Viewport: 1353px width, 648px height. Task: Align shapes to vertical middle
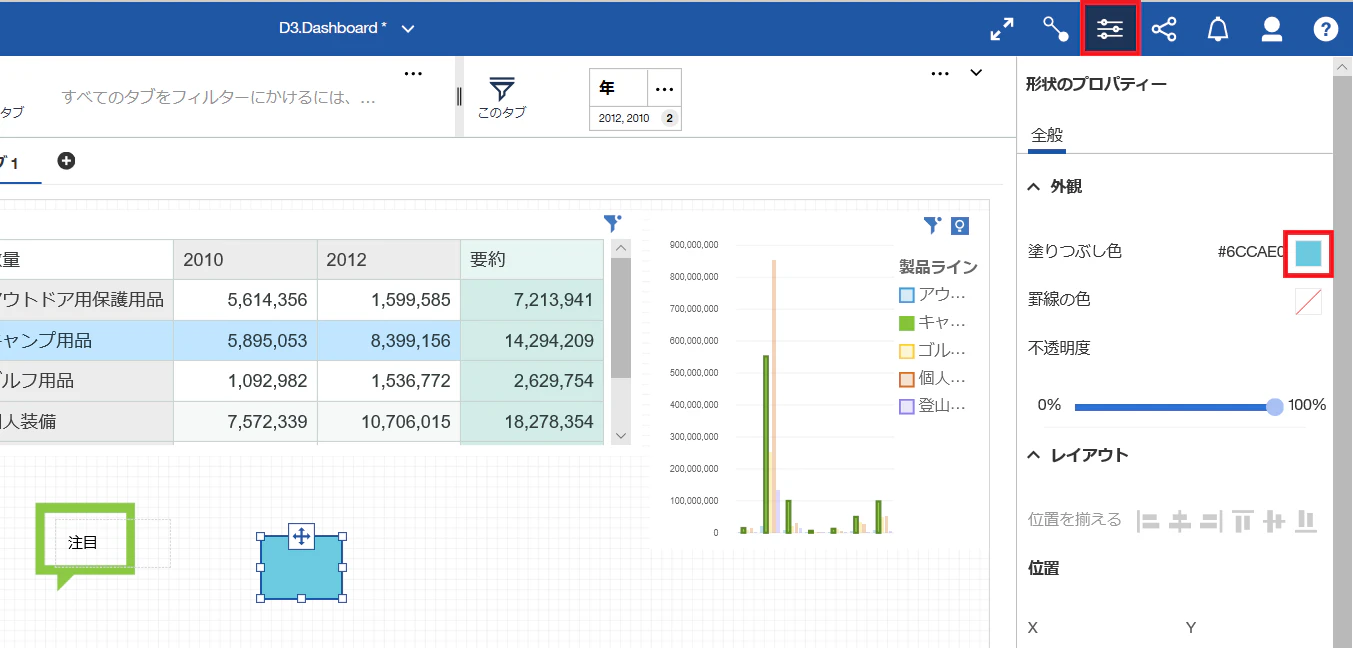[1274, 521]
